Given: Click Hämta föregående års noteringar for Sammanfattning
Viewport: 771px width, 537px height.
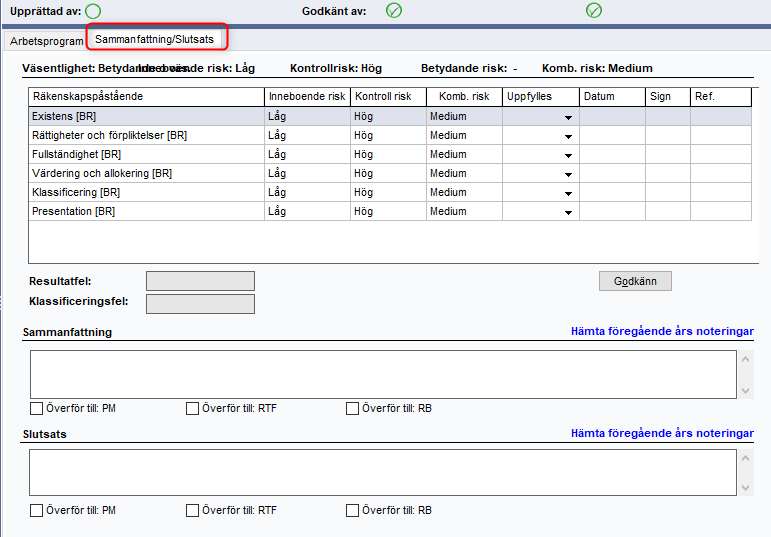Looking at the screenshot, I should [x=662, y=331].
